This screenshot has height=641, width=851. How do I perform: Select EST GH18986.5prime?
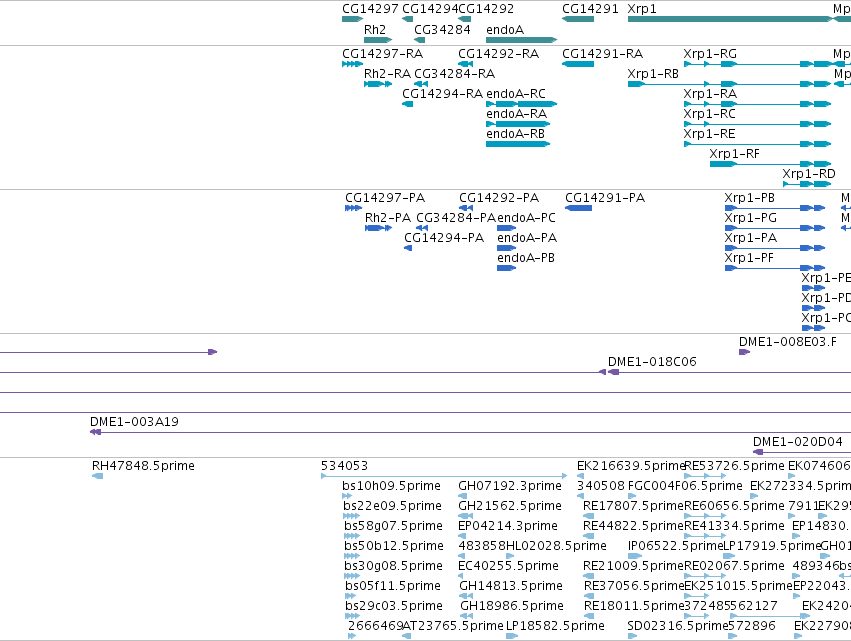(x=466, y=617)
